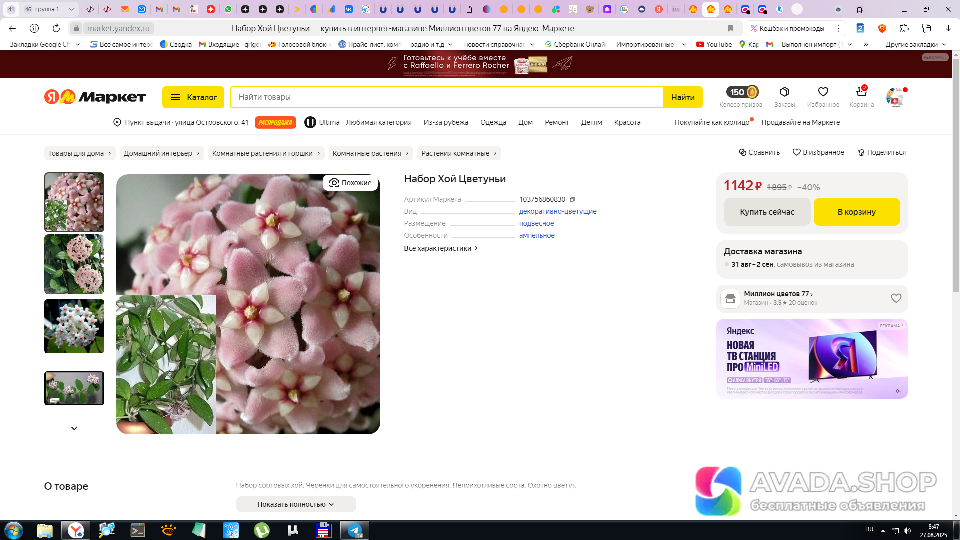
Task: Open the Каталог menu button
Action: [x=193, y=97]
